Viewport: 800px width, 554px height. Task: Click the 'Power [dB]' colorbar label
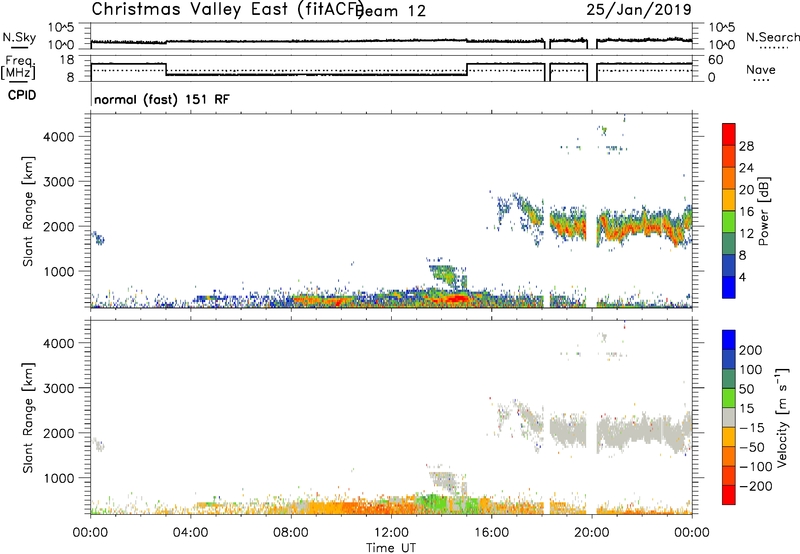click(x=763, y=211)
